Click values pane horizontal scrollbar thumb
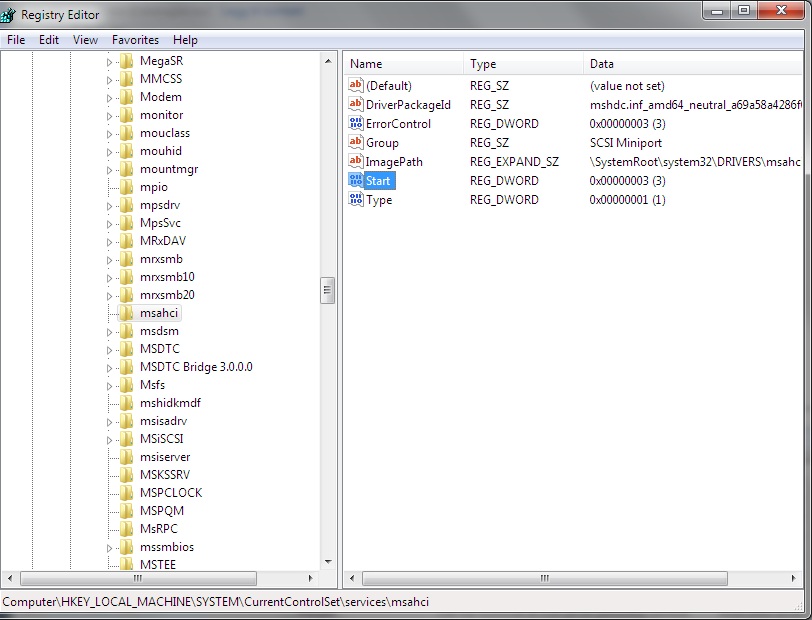812x620 pixels. coord(545,578)
